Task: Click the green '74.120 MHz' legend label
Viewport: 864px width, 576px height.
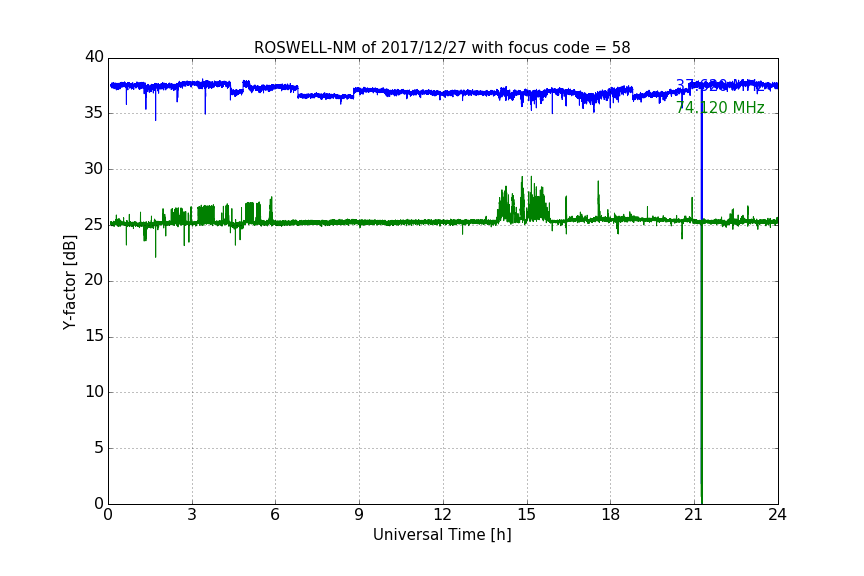Action: point(720,107)
